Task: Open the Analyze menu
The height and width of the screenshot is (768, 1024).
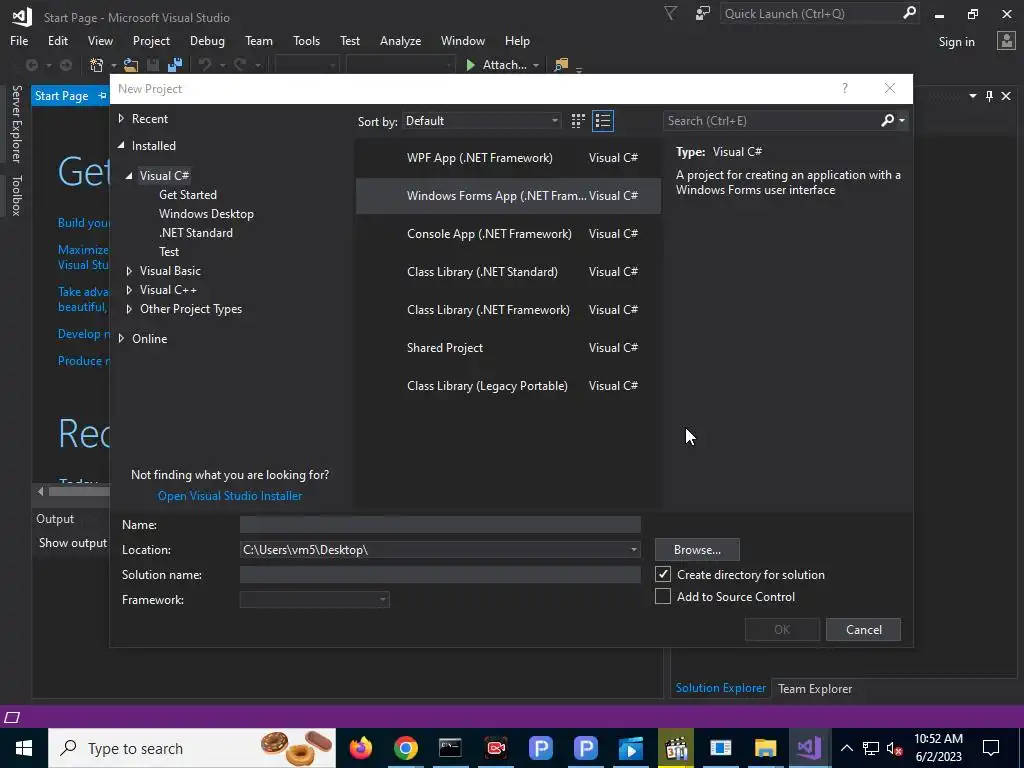Action: 400,40
